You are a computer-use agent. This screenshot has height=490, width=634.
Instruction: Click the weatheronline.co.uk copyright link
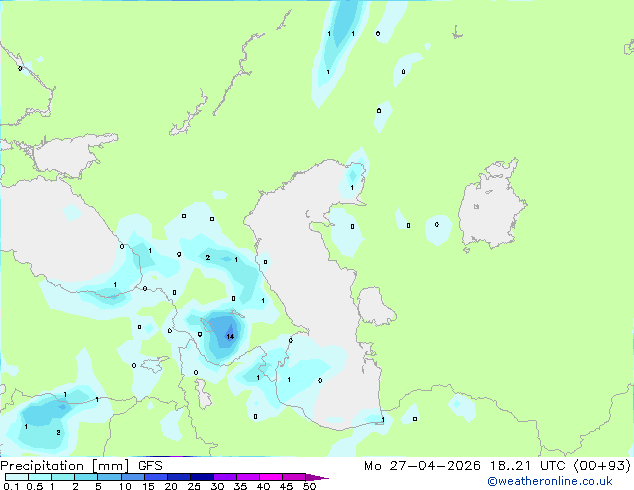[x=550, y=481]
